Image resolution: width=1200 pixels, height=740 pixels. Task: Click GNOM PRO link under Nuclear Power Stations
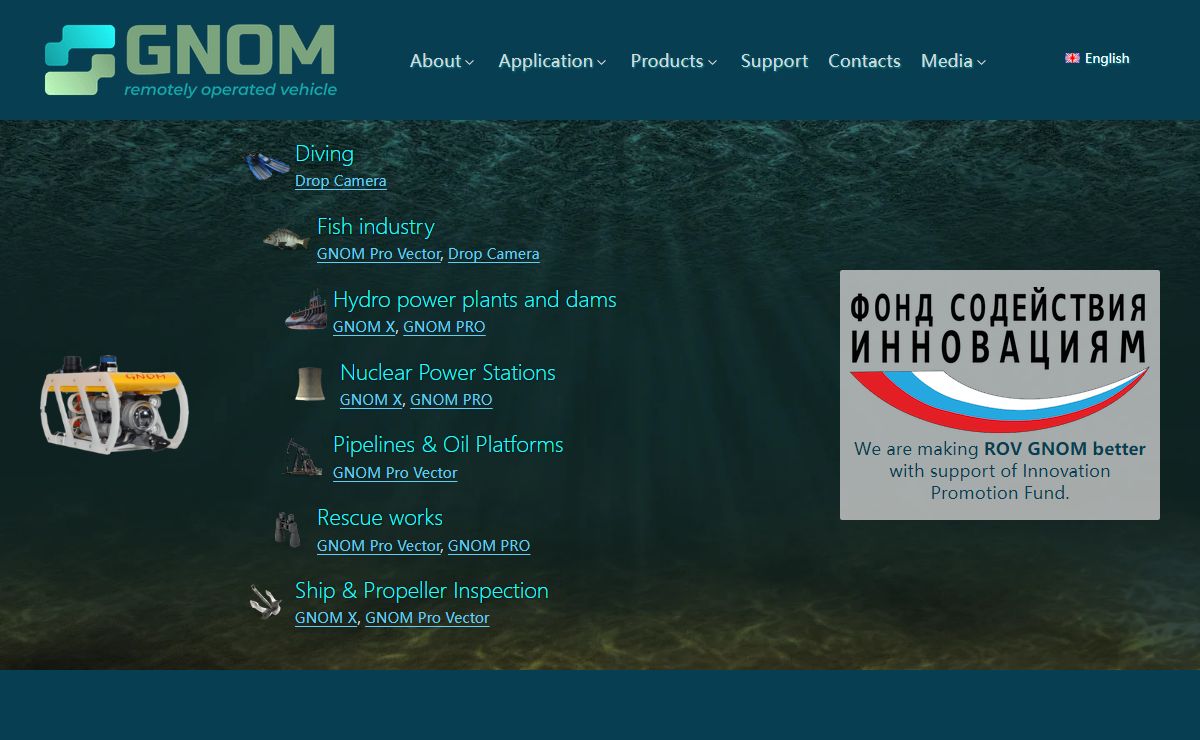click(451, 400)
